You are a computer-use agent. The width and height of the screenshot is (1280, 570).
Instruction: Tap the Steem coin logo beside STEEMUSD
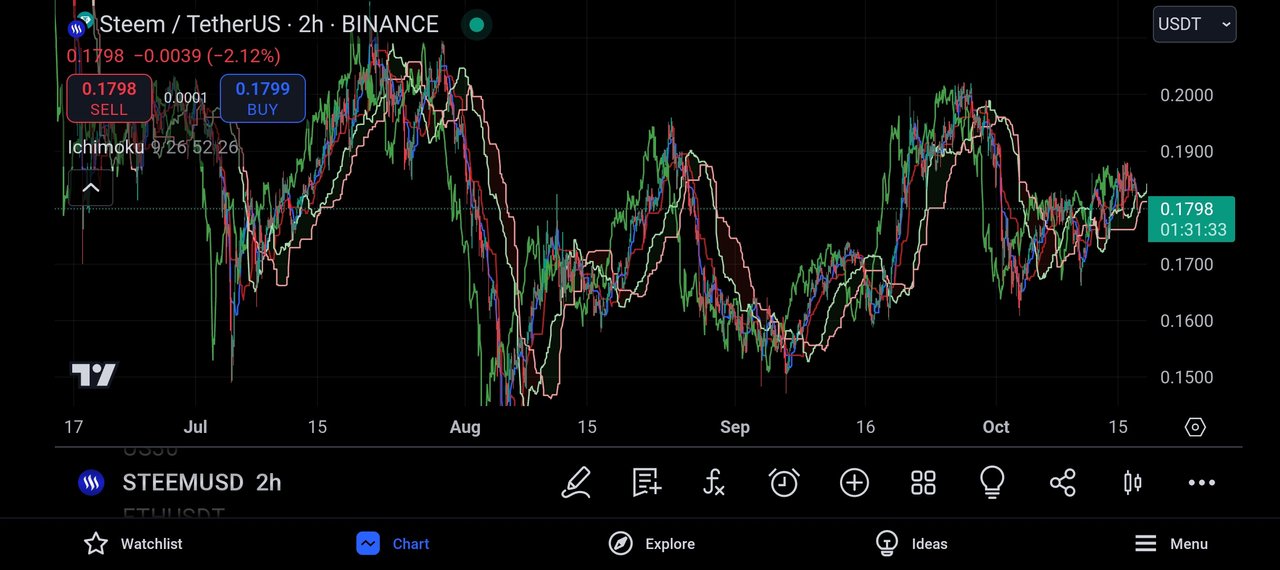(91, 483)
